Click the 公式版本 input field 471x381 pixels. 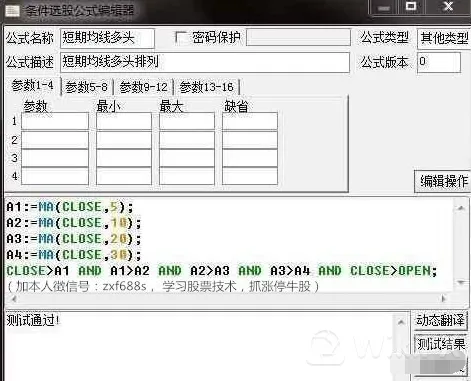439,62
